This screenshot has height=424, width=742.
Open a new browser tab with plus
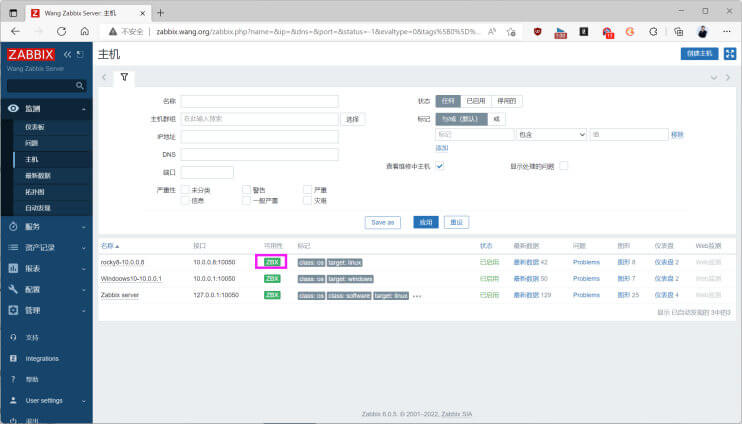pos(161,13)
